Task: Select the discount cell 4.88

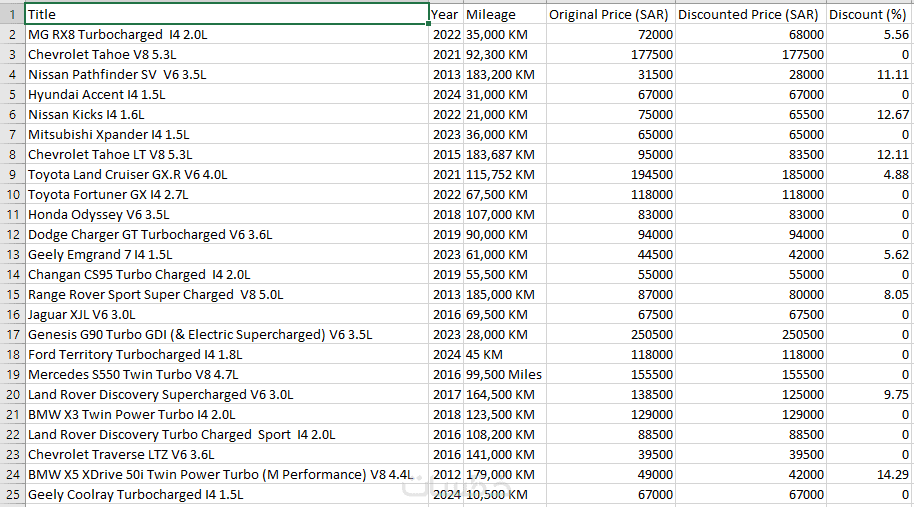Action: [x=869, y=175]
